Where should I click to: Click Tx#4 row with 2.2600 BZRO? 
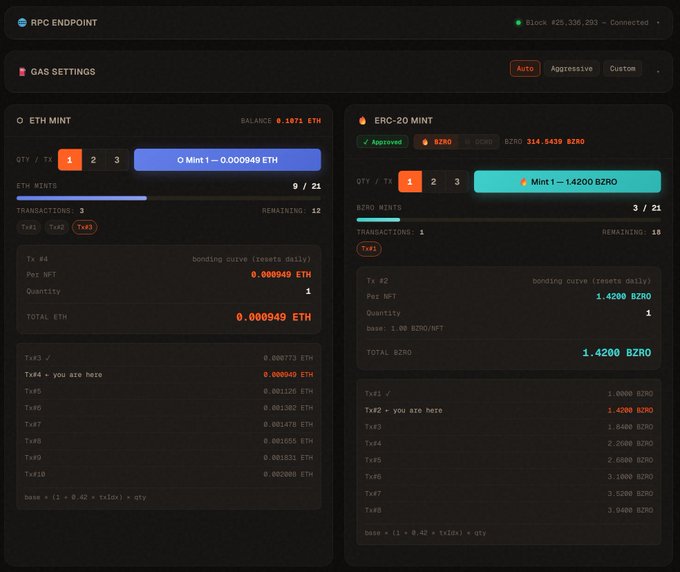pos(509,443)
